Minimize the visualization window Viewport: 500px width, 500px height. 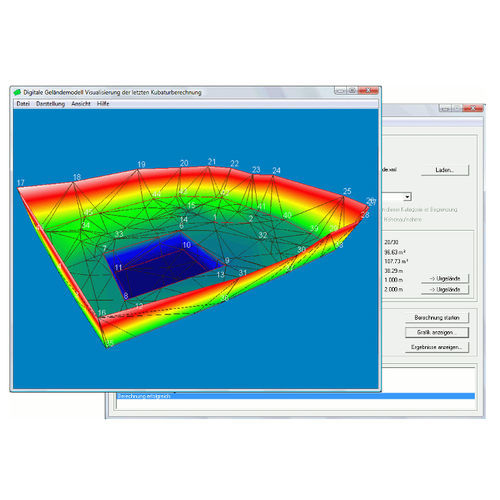340,90
